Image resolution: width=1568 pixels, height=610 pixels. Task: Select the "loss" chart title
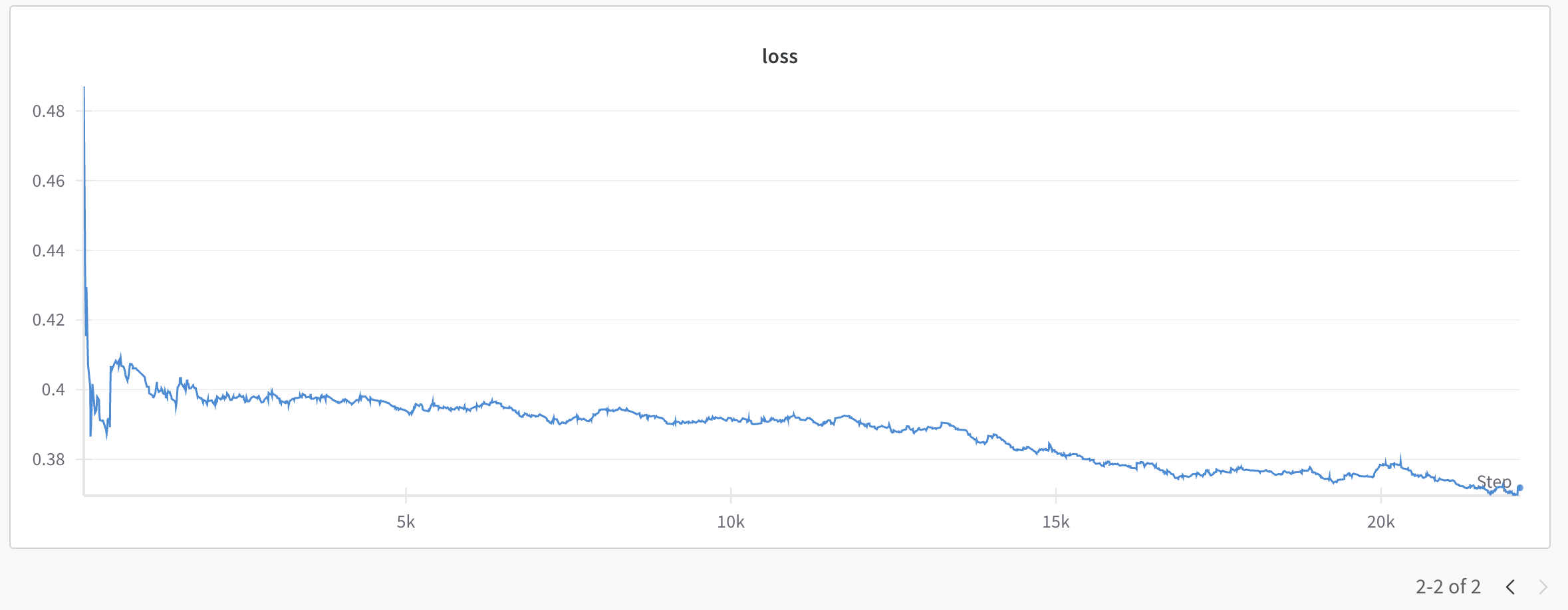tap(780, 56)
